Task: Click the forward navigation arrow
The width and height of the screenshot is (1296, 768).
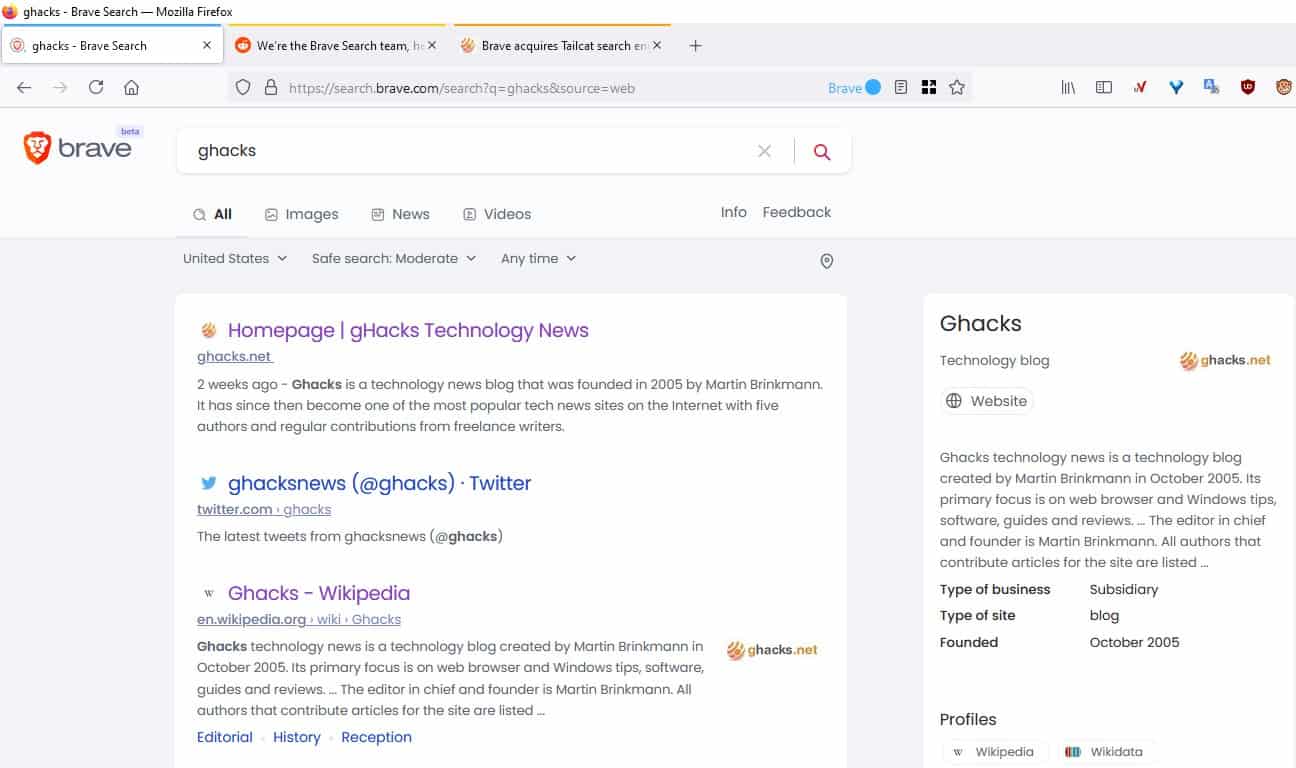Action: pos(60,88)
